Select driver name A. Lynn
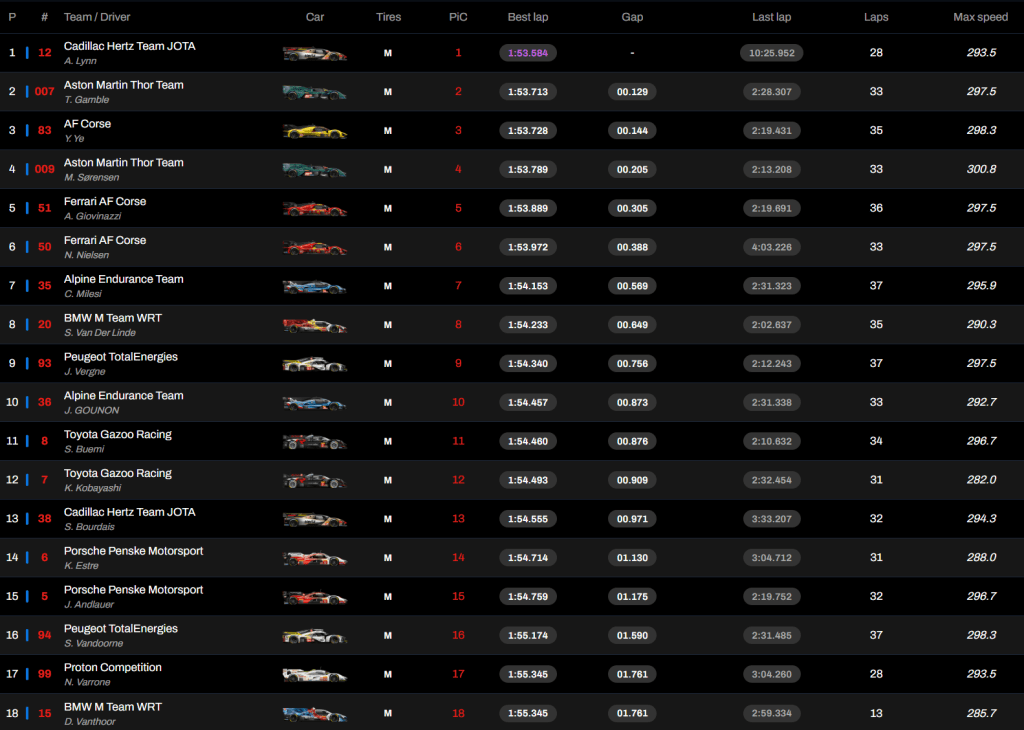 pyautogui.click(x=80, y=61)
